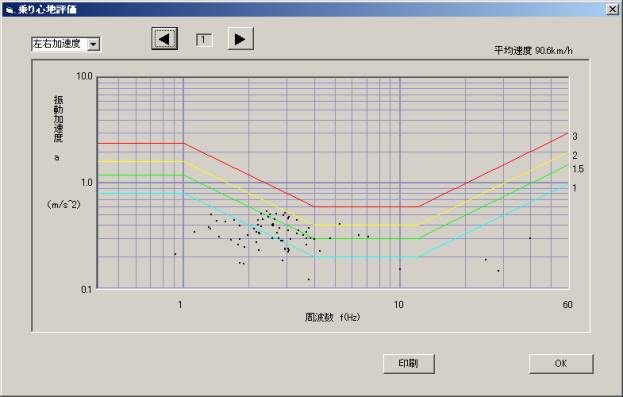Screen dimensions: 623x397
Task: Click the level 3 curve label
Action: pyautogui.click(x=575, y=136)
